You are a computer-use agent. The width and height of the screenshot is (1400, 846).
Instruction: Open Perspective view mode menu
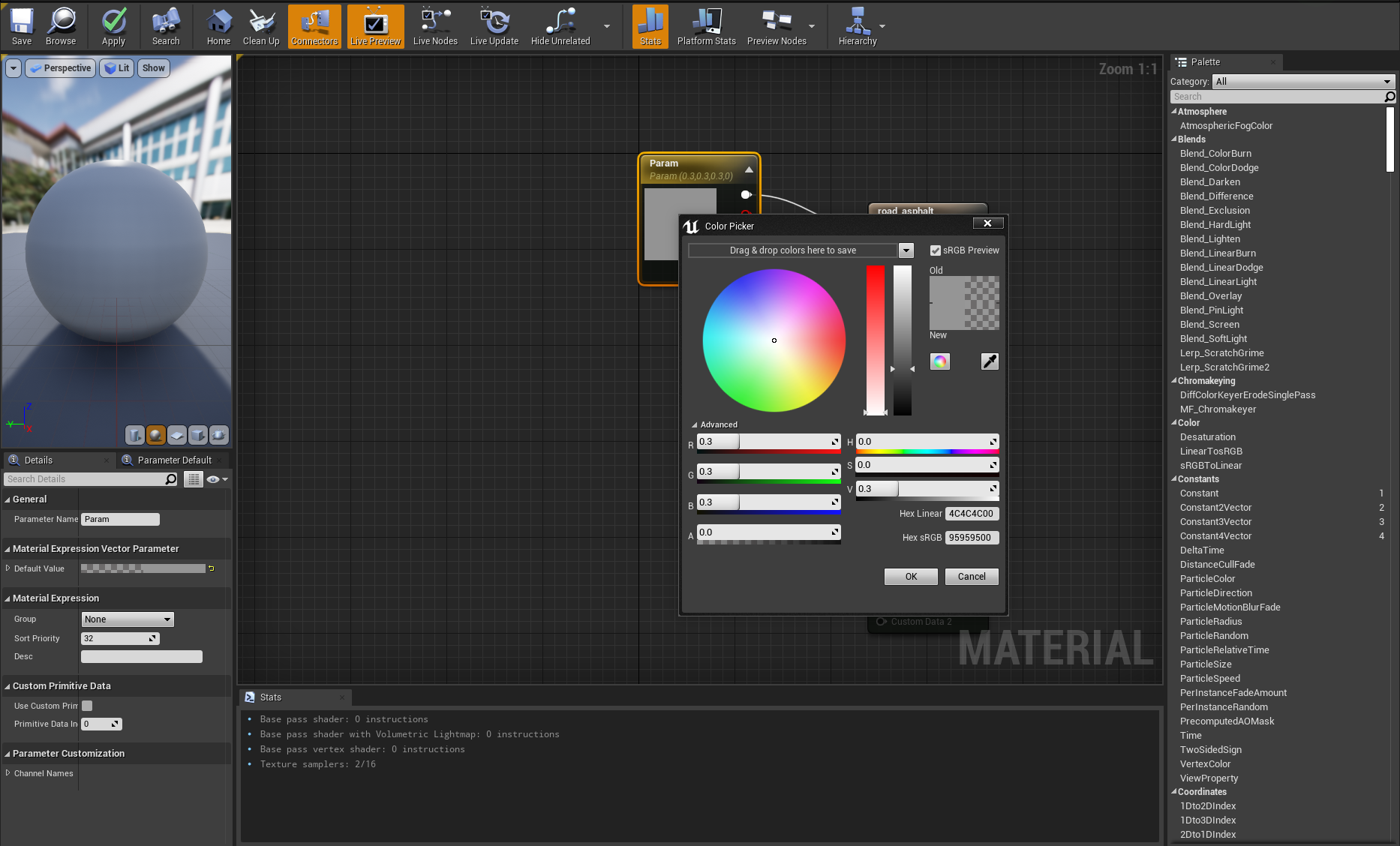tap(61, 68)
